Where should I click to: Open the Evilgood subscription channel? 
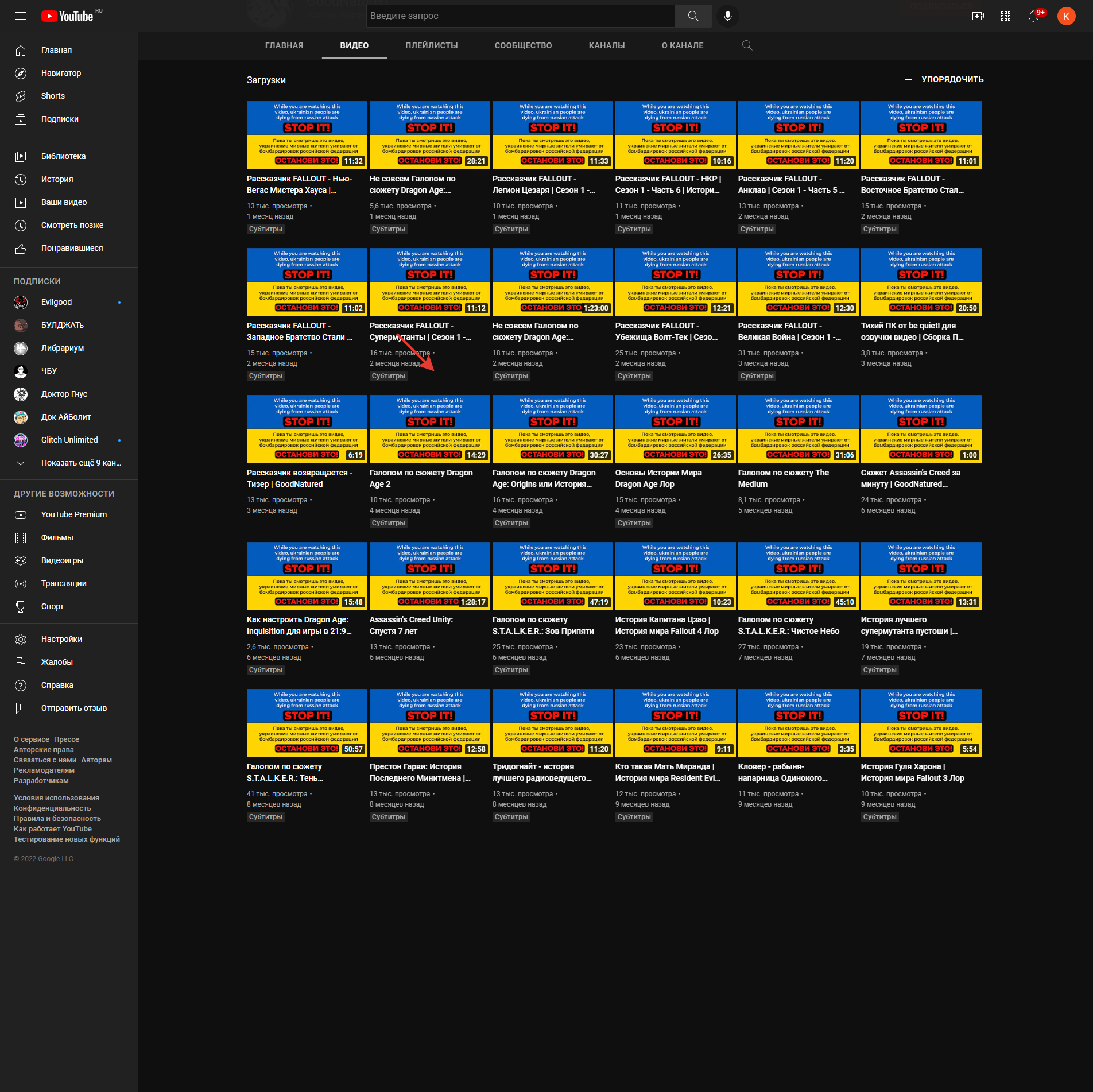[56, 302]
